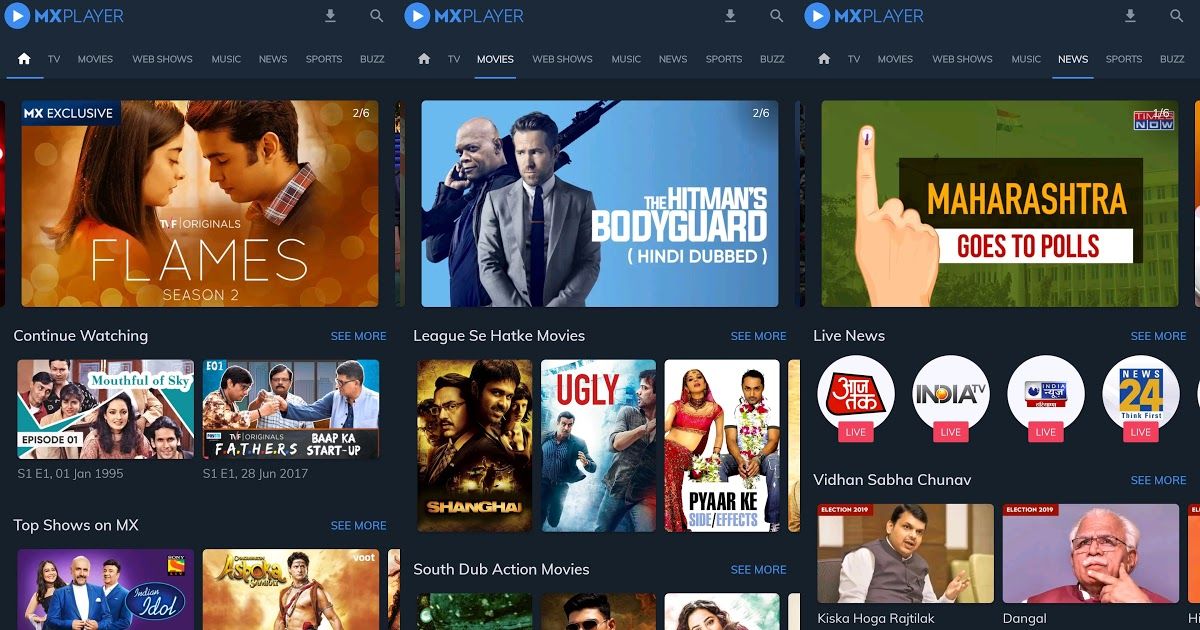This screenshot has height=630, width=1200.
Task: Open Maharashtra Goes To Polls banner
Action: pyautogui.click(x=1000, y=203)
